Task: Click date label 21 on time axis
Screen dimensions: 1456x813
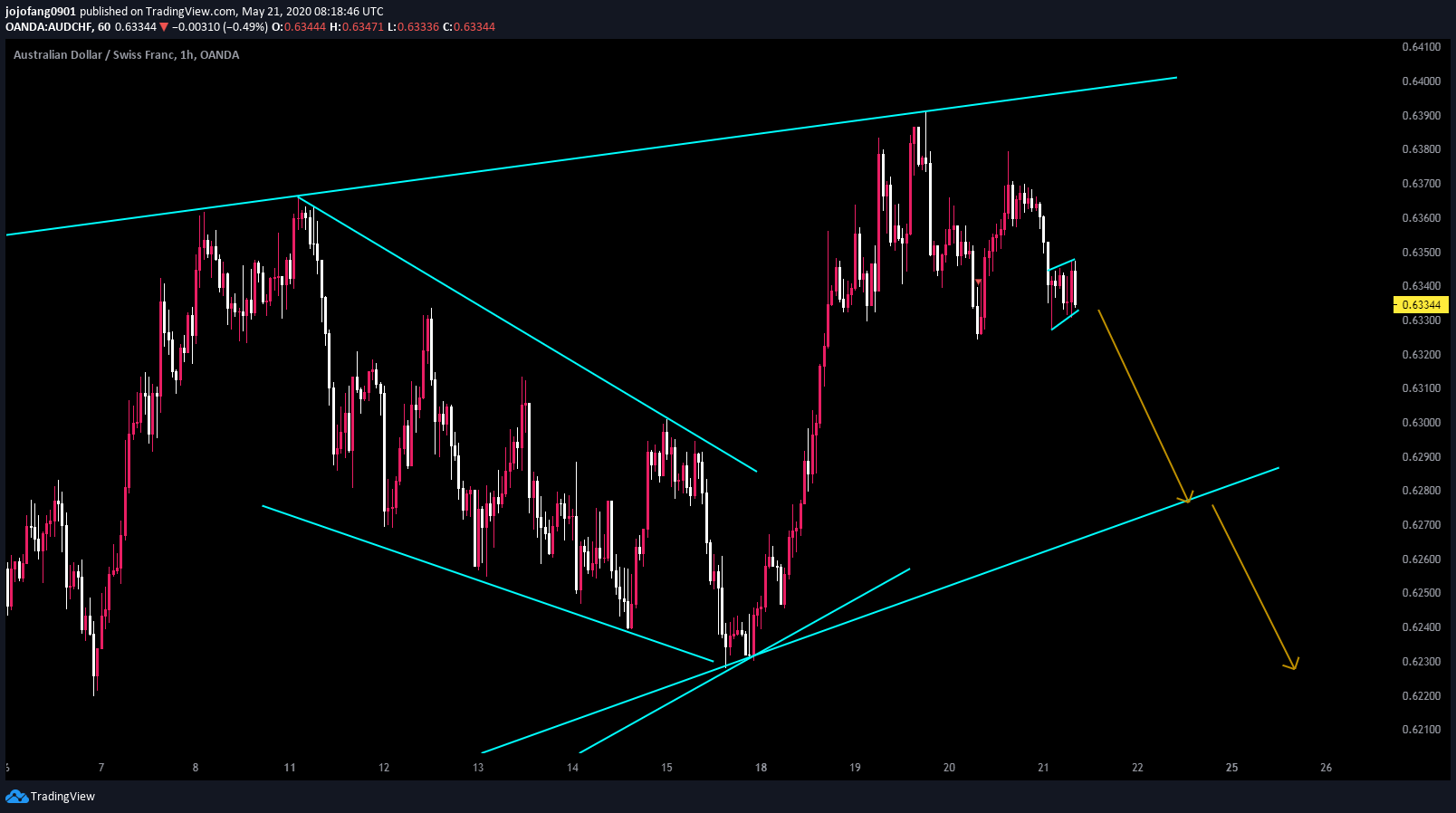Action: coord(1043,768)
